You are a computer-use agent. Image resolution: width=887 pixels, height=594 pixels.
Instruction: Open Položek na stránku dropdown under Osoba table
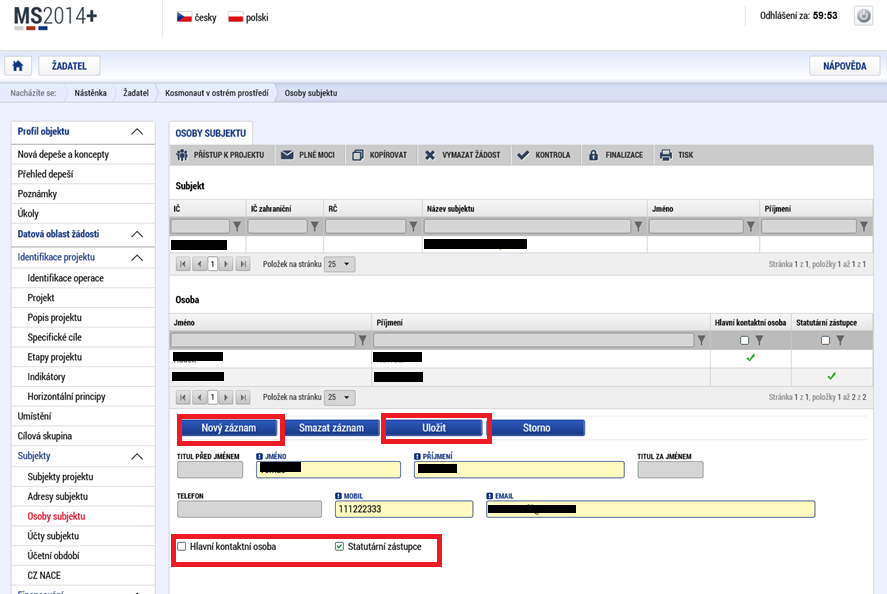pyautogui.click(x=339, y=397)
